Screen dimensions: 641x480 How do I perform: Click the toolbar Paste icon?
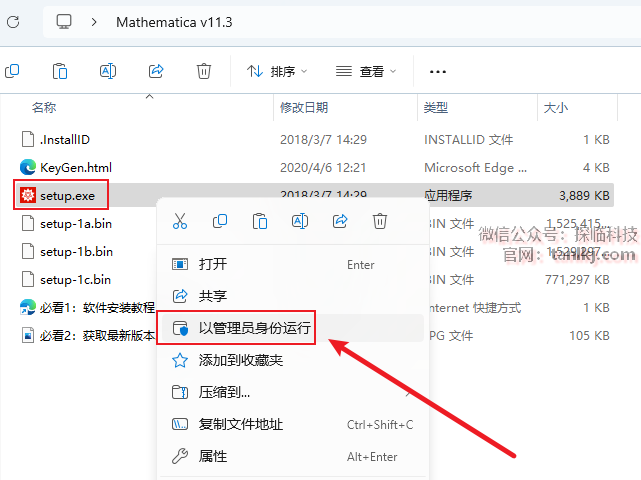pos(60,71)
